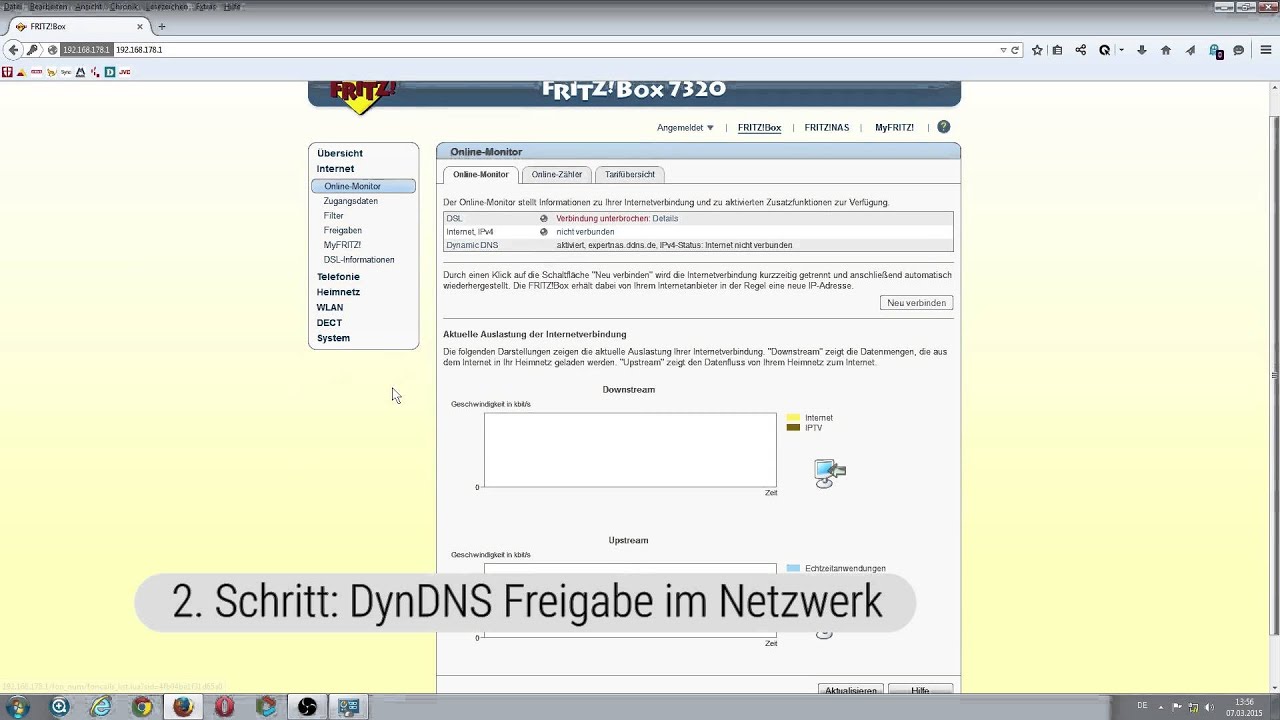
Task: Bookmark this page with the star icon
Action: pyautogui.click(x=1037, y=50)
